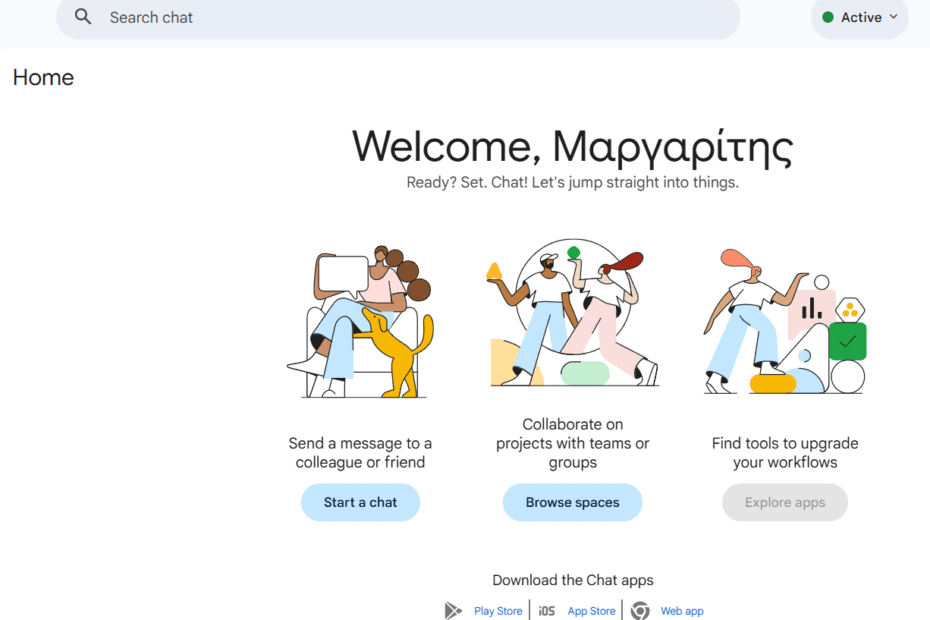Click the Browse spaces button
This screenshot has height=620, width=930.
[572, 502]
